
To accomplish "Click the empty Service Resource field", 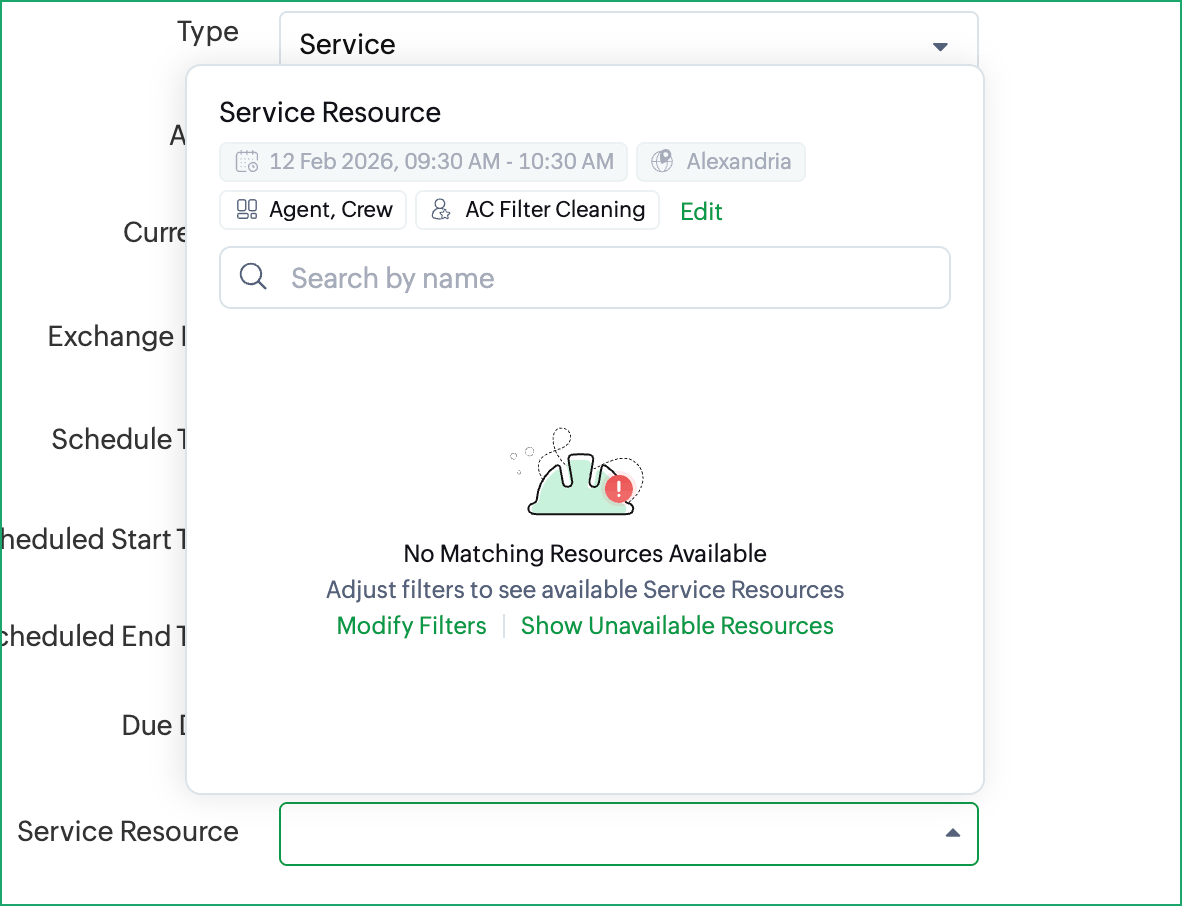I will click(x=600, y=833).
